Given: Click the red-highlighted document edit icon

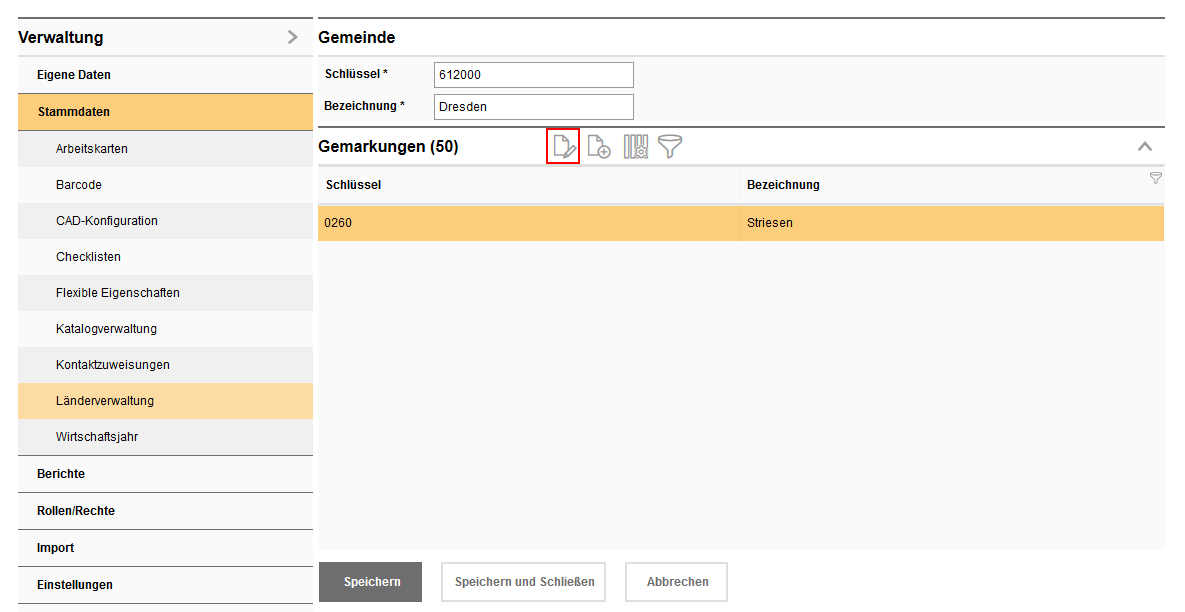Looking at the screenshot, I should click(563, 146).
